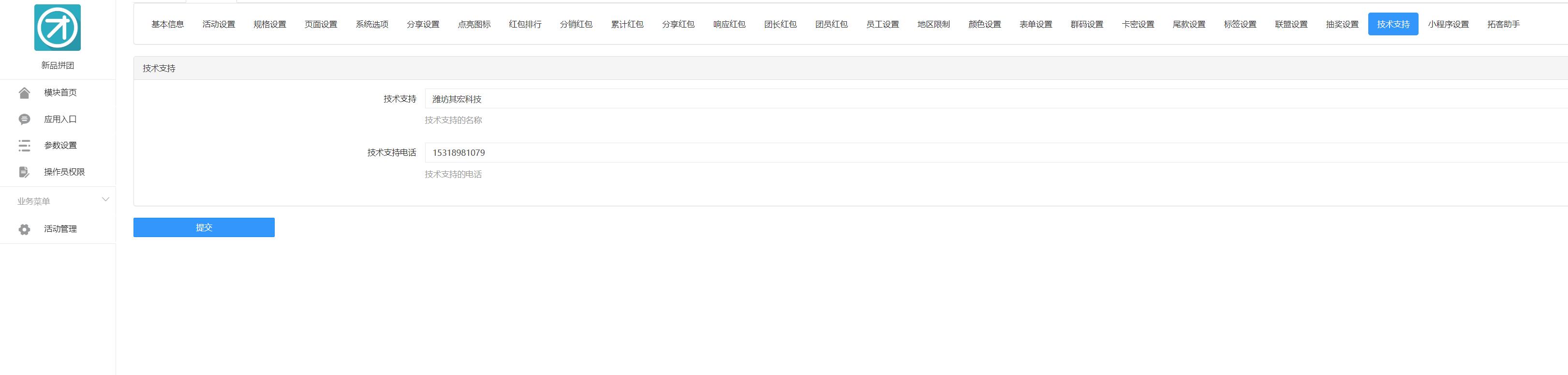
Task: Click the 技术支持电话 input field
Action: click(996, 153)
